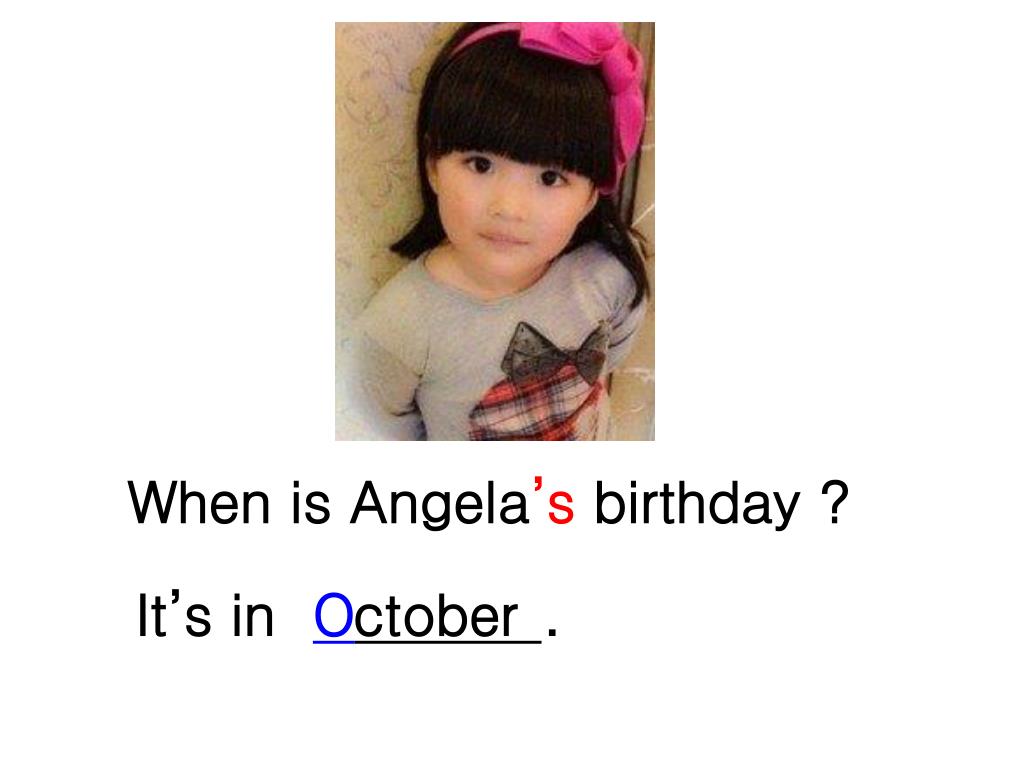Select the black "ctober" text
Image resolution: width=1024 pixels, height=768 pixels.
[x=436, y=616]
